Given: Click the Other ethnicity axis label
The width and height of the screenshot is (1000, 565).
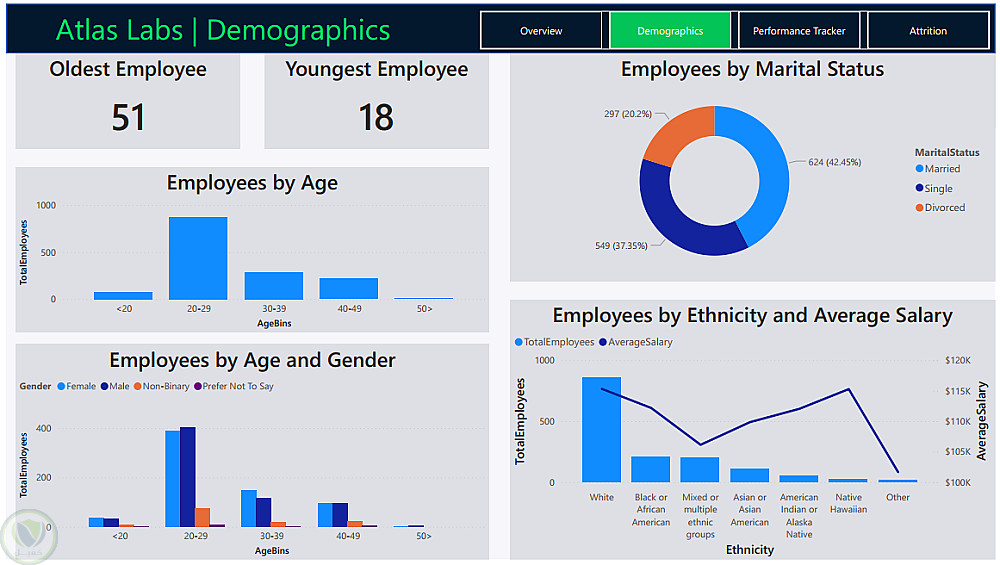Looking at the screenshot, I should click(x=897, y=497).
